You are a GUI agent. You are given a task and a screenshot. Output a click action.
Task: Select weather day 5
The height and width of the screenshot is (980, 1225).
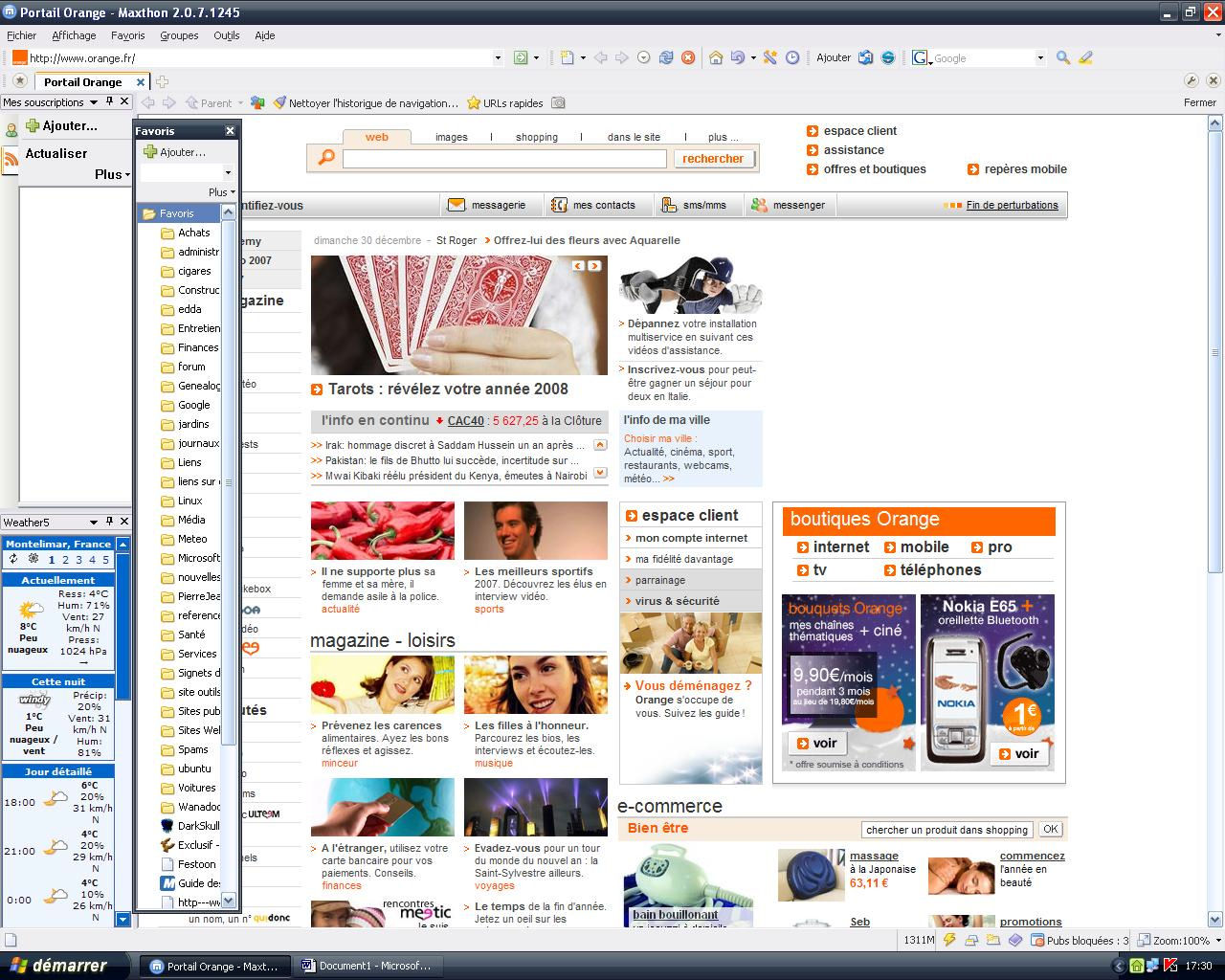(105, 560)
